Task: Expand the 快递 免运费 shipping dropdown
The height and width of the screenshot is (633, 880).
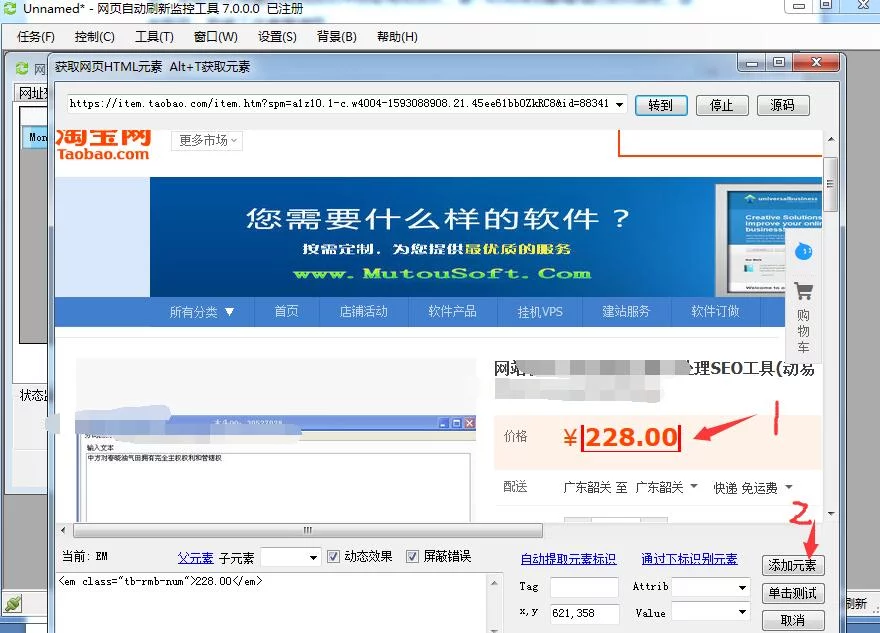Action: coord(753,488)
